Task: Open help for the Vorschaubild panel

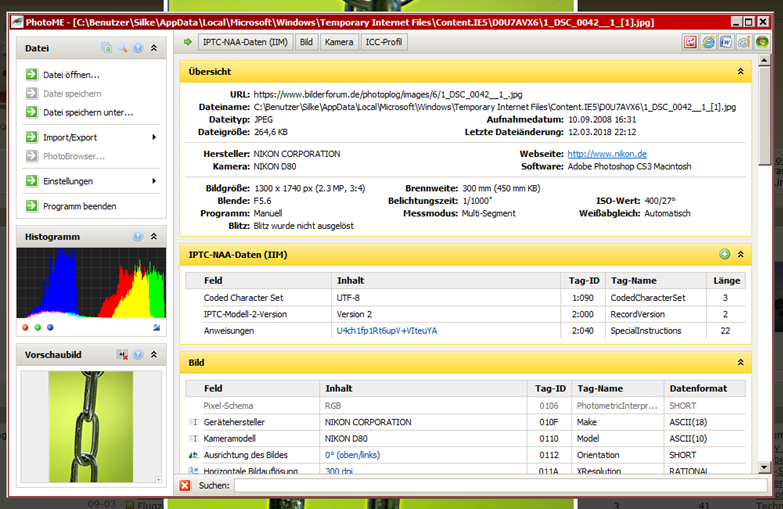Action: pos(138,354)
